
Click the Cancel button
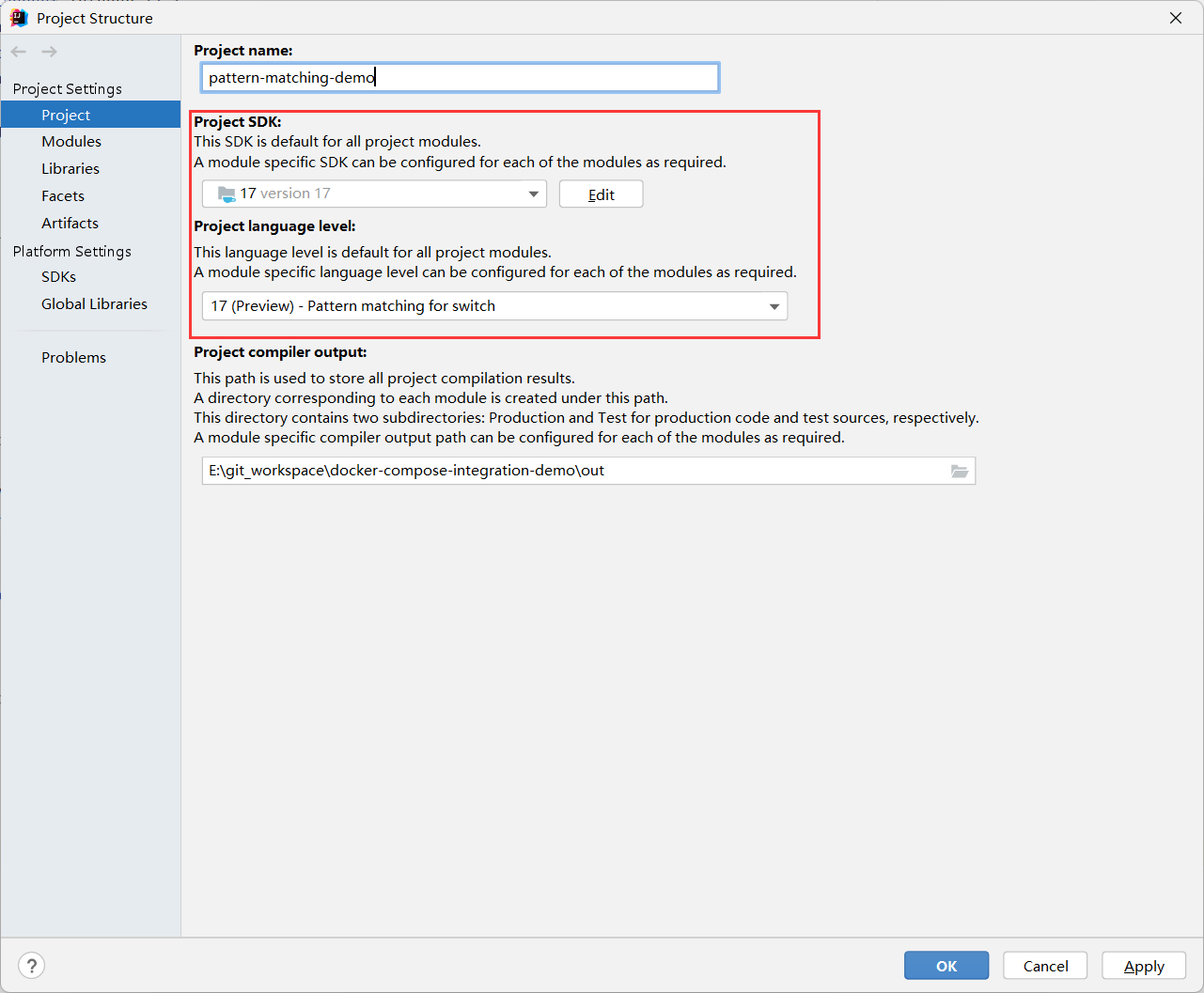click(1045, 966)
